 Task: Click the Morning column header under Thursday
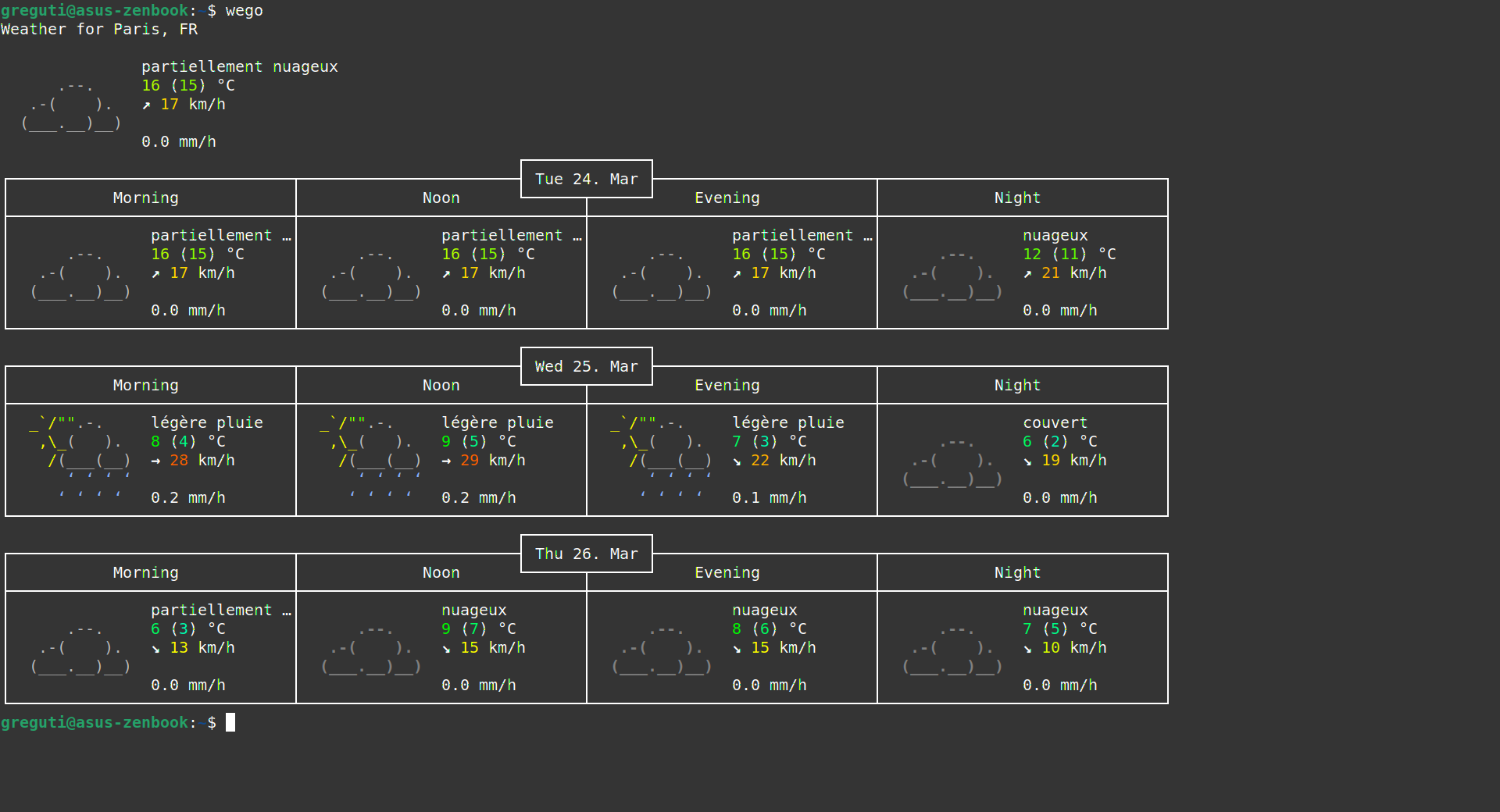click(x=145, y=572)
